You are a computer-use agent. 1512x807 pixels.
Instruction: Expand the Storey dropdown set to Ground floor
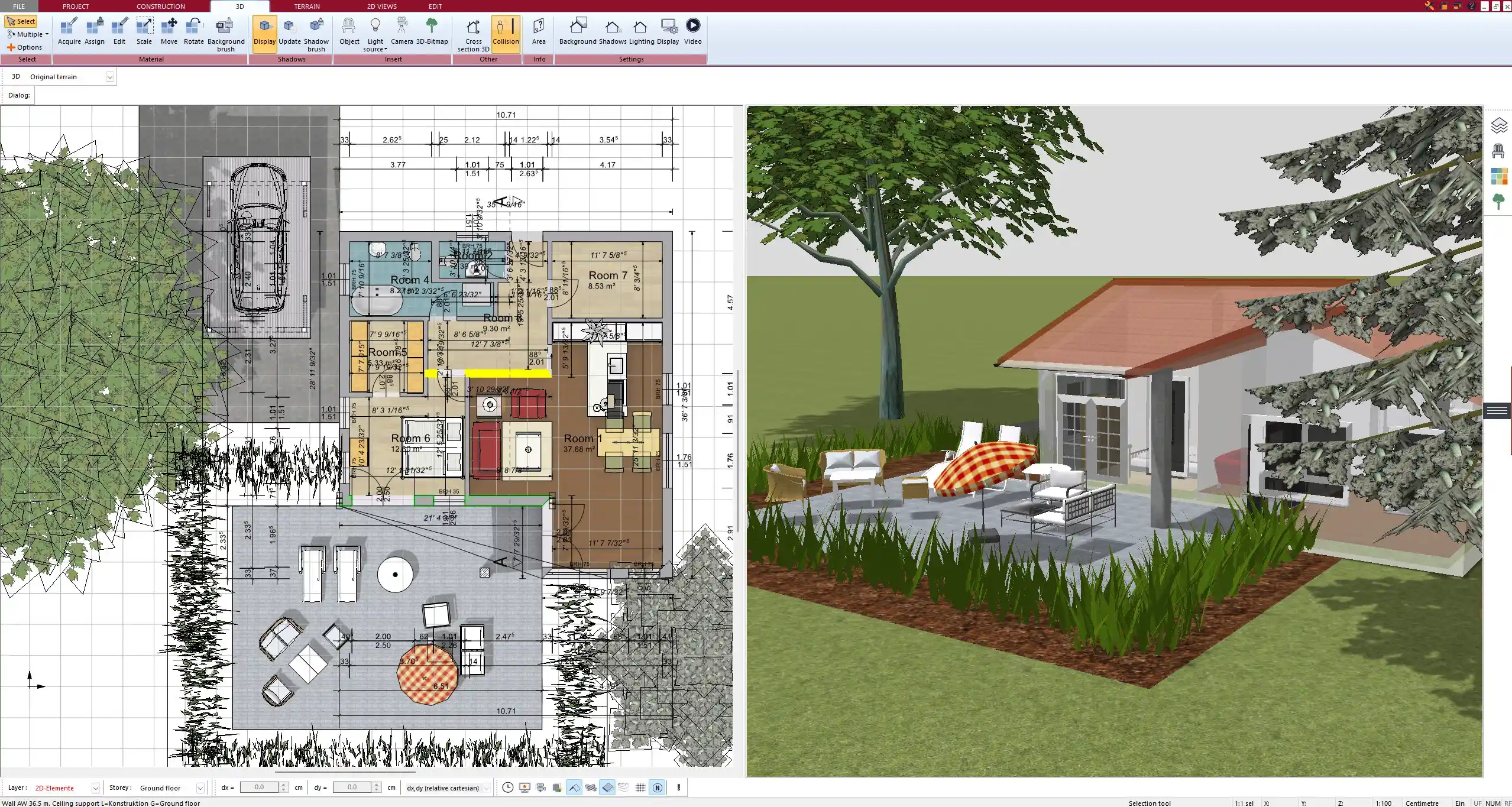[x=200, y=787]
